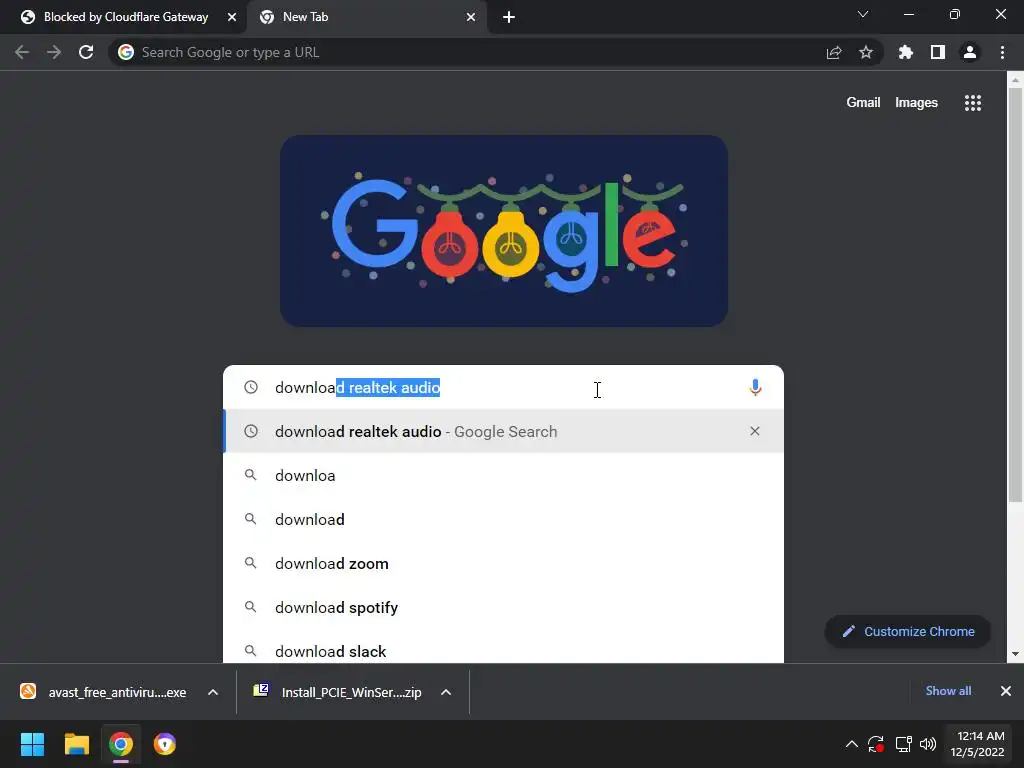Open the Extensions puzzle icon
This screenshot has height=768, width=1024.
coord(906,52)
